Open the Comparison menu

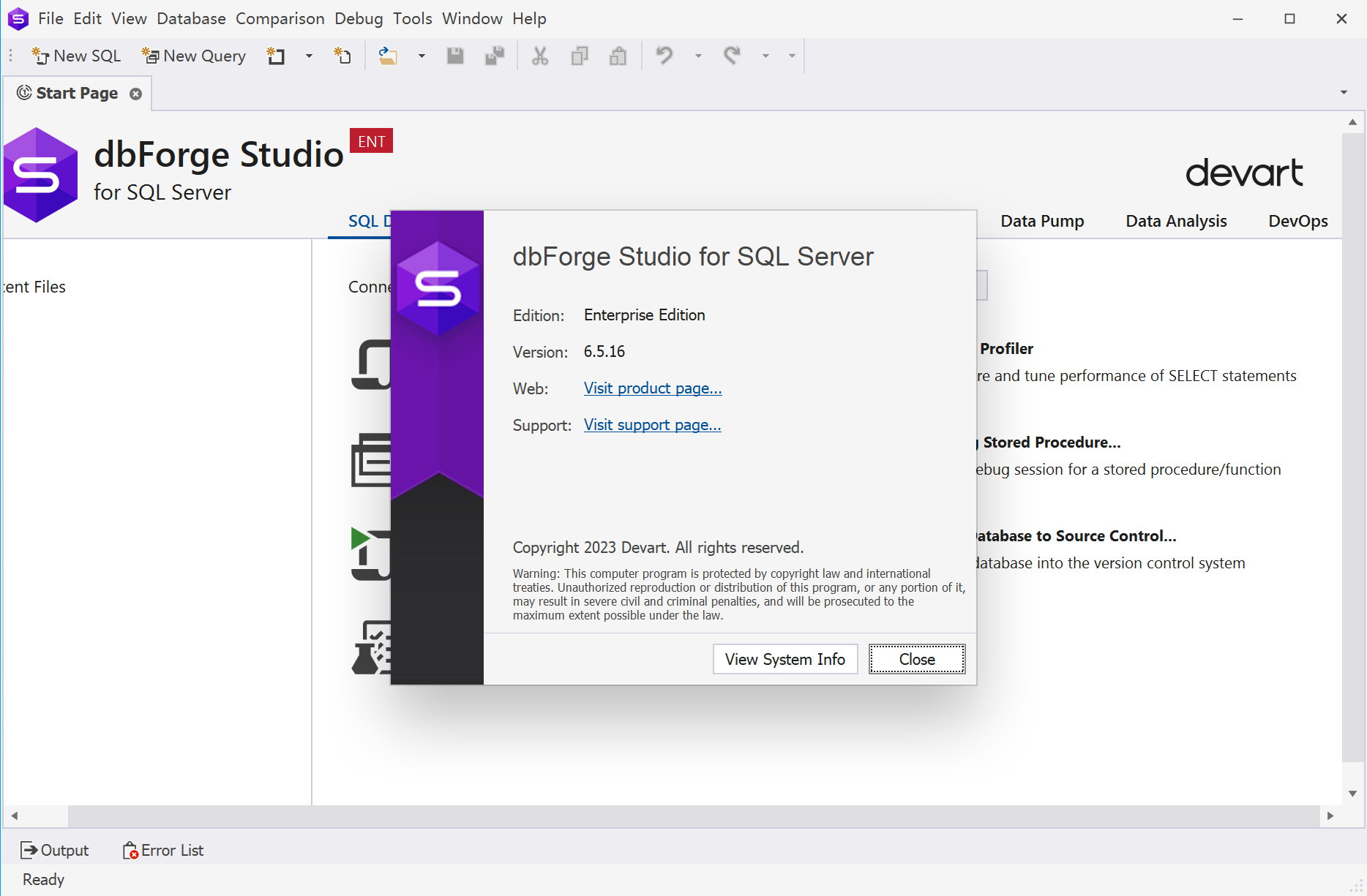(280, 19)
